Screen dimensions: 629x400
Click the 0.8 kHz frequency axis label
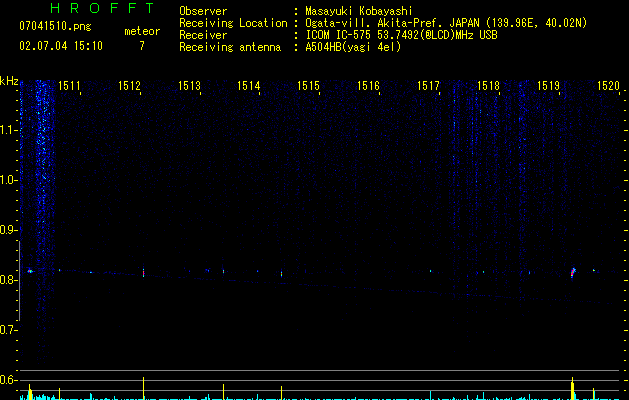pyautogui.click(x=8, y=280)
